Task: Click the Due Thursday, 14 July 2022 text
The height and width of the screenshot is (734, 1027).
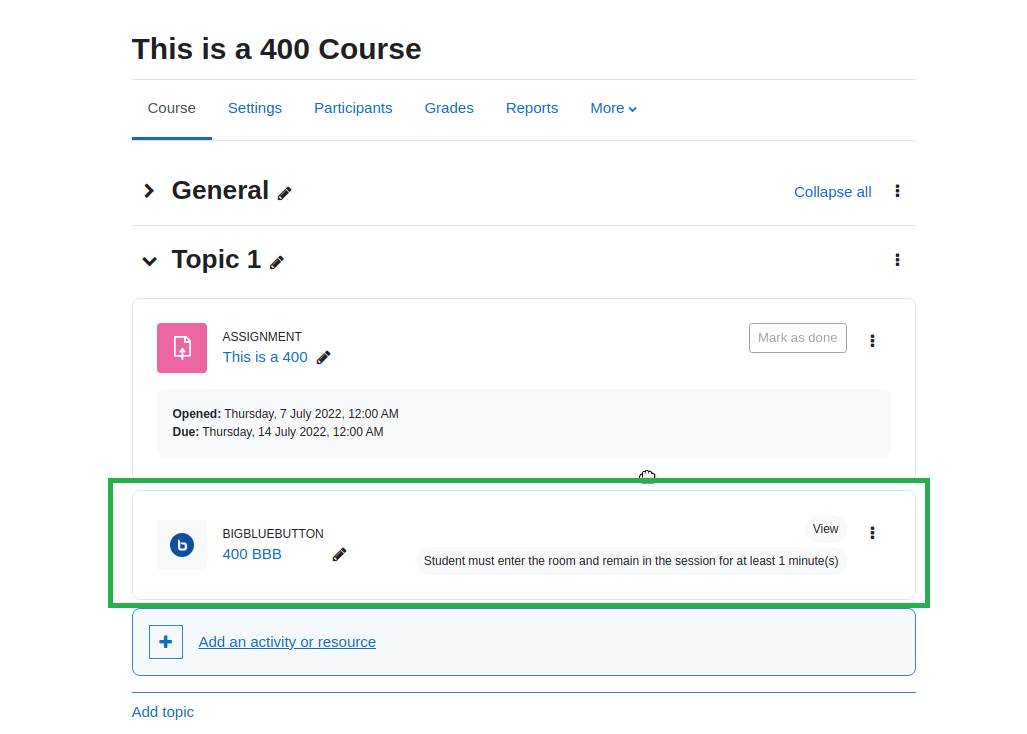Action: (x=278, y=432)
